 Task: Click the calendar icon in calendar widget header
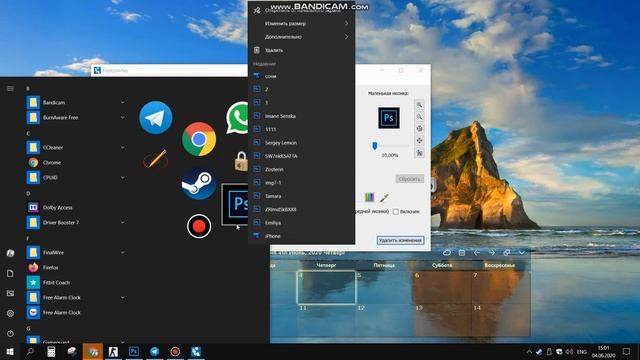462,253
